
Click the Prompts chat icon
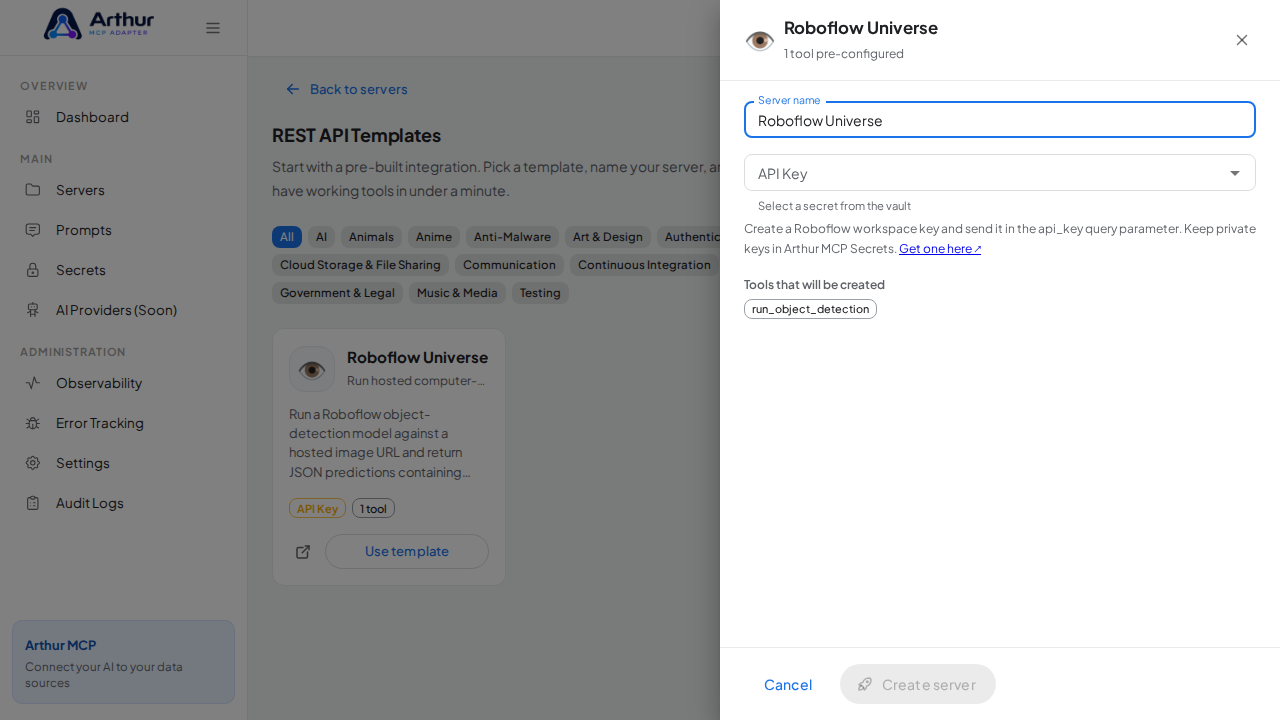pyautogui.click(x=33, y=230)
